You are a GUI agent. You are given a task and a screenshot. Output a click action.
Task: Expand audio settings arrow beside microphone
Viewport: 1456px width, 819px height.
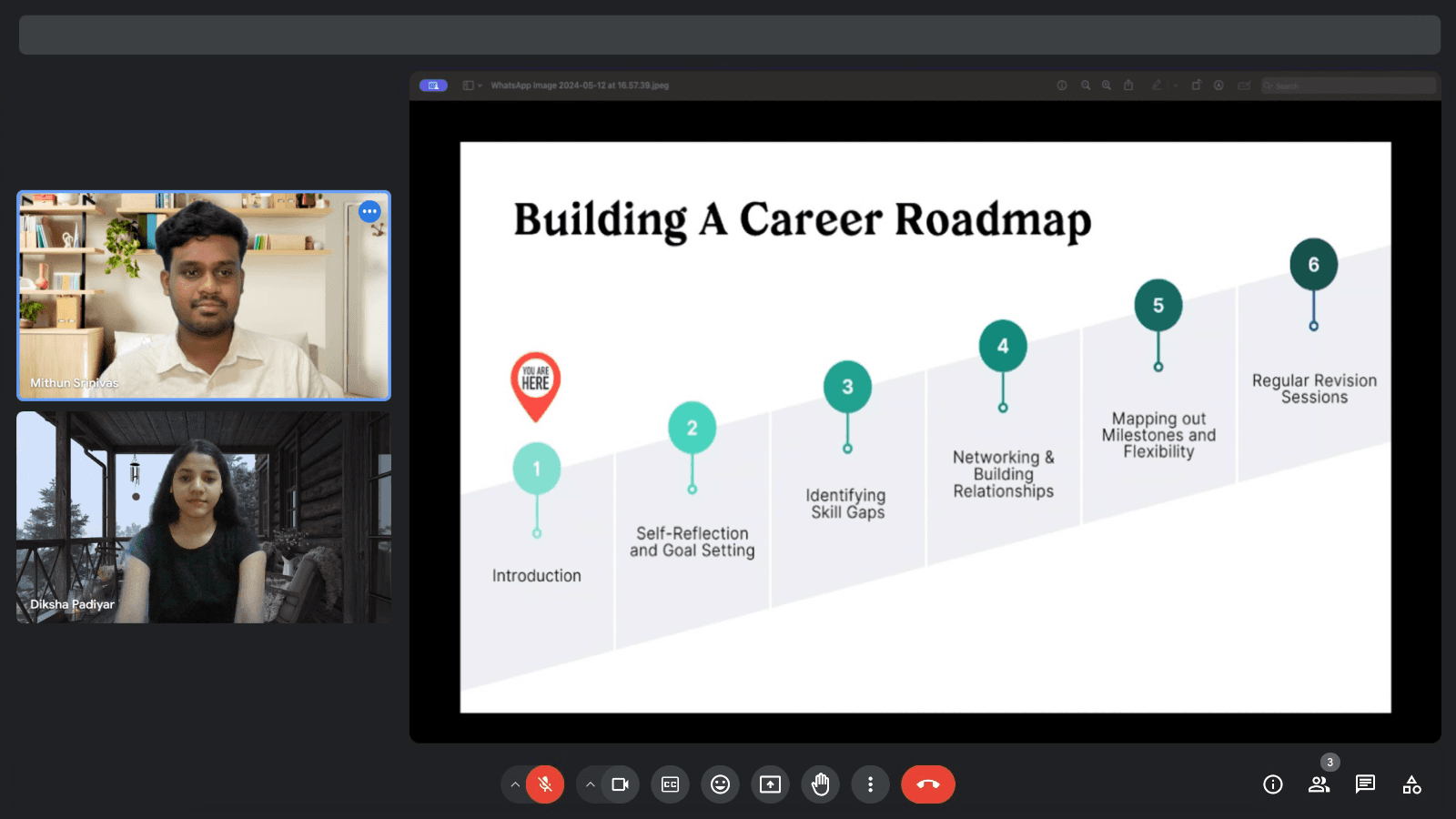[515, 784]
